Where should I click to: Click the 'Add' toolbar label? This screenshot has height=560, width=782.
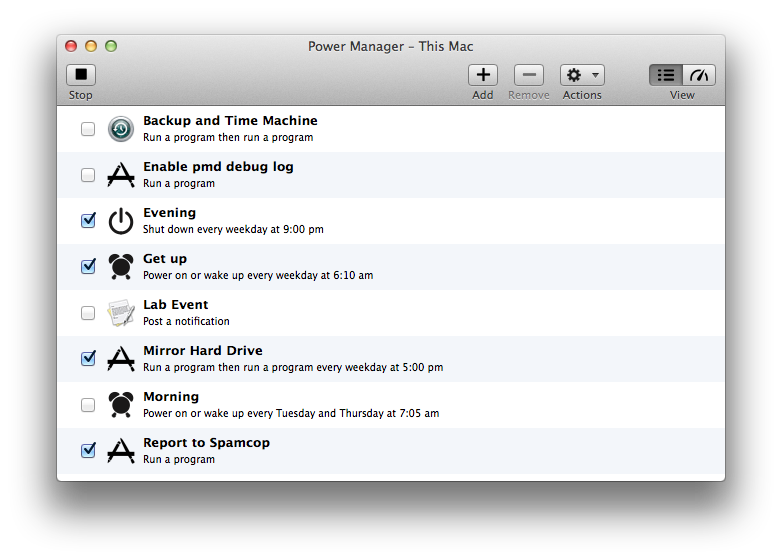pyautogui.click(x=483, y=95)
